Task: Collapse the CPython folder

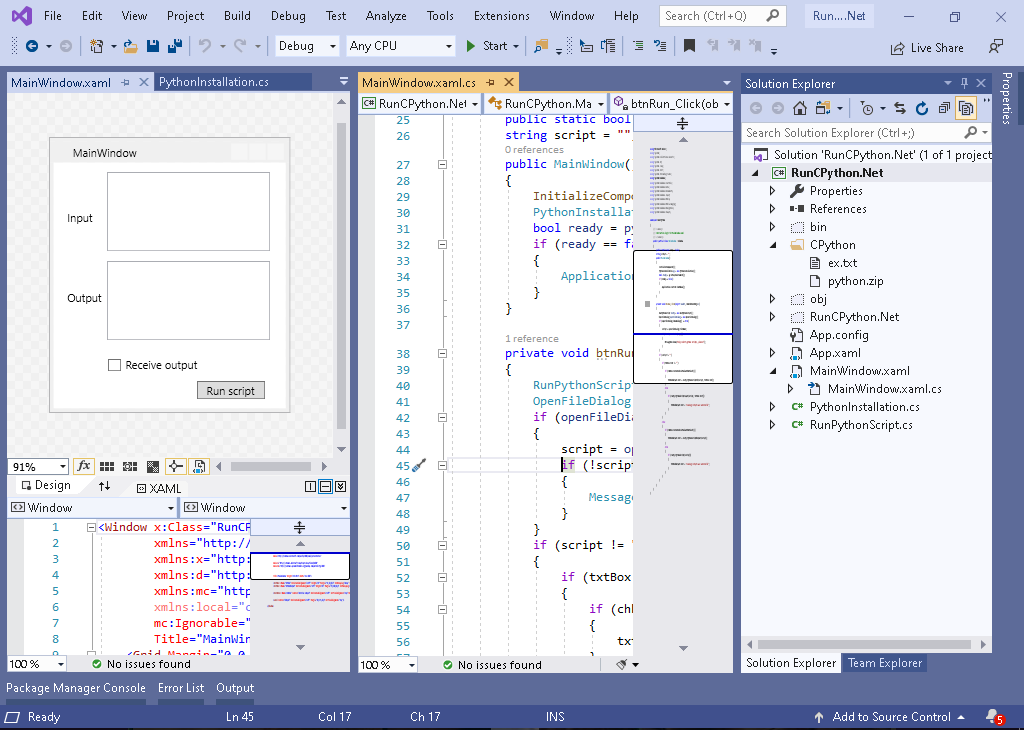Action: (773, 245)
